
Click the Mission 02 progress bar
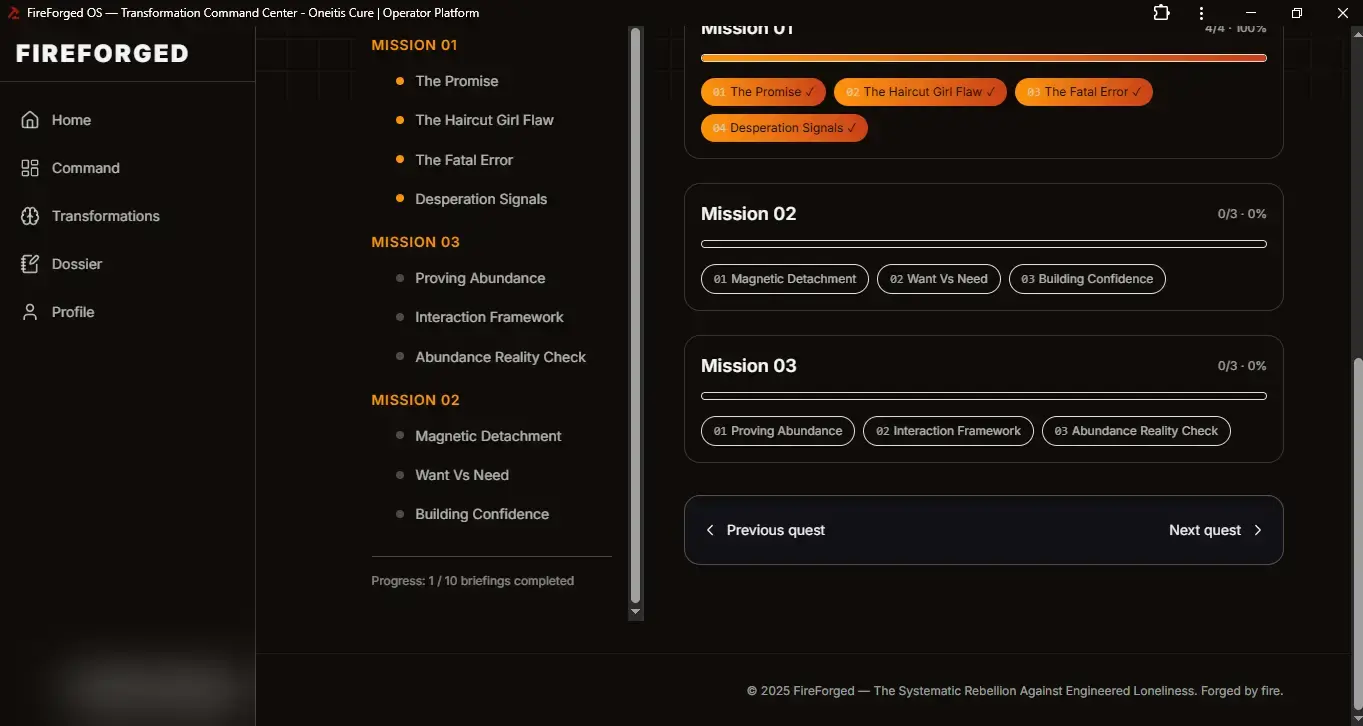click(x=983, y=244)
